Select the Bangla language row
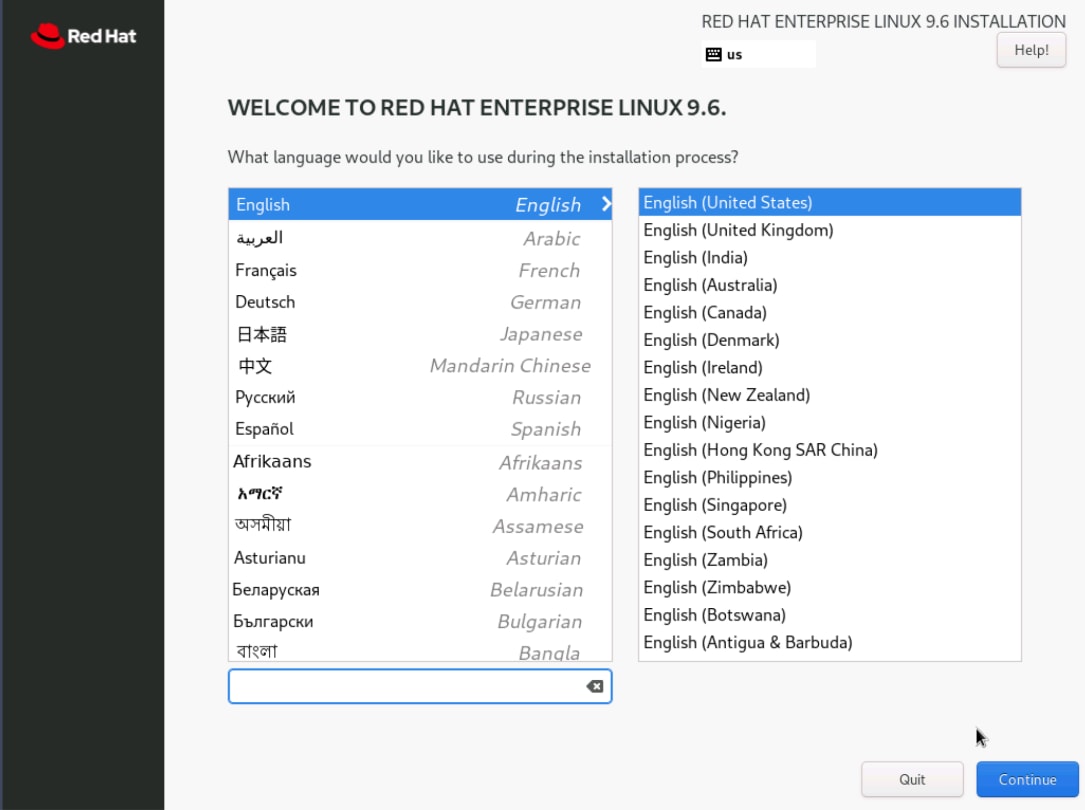 click(x=420, y=650)
